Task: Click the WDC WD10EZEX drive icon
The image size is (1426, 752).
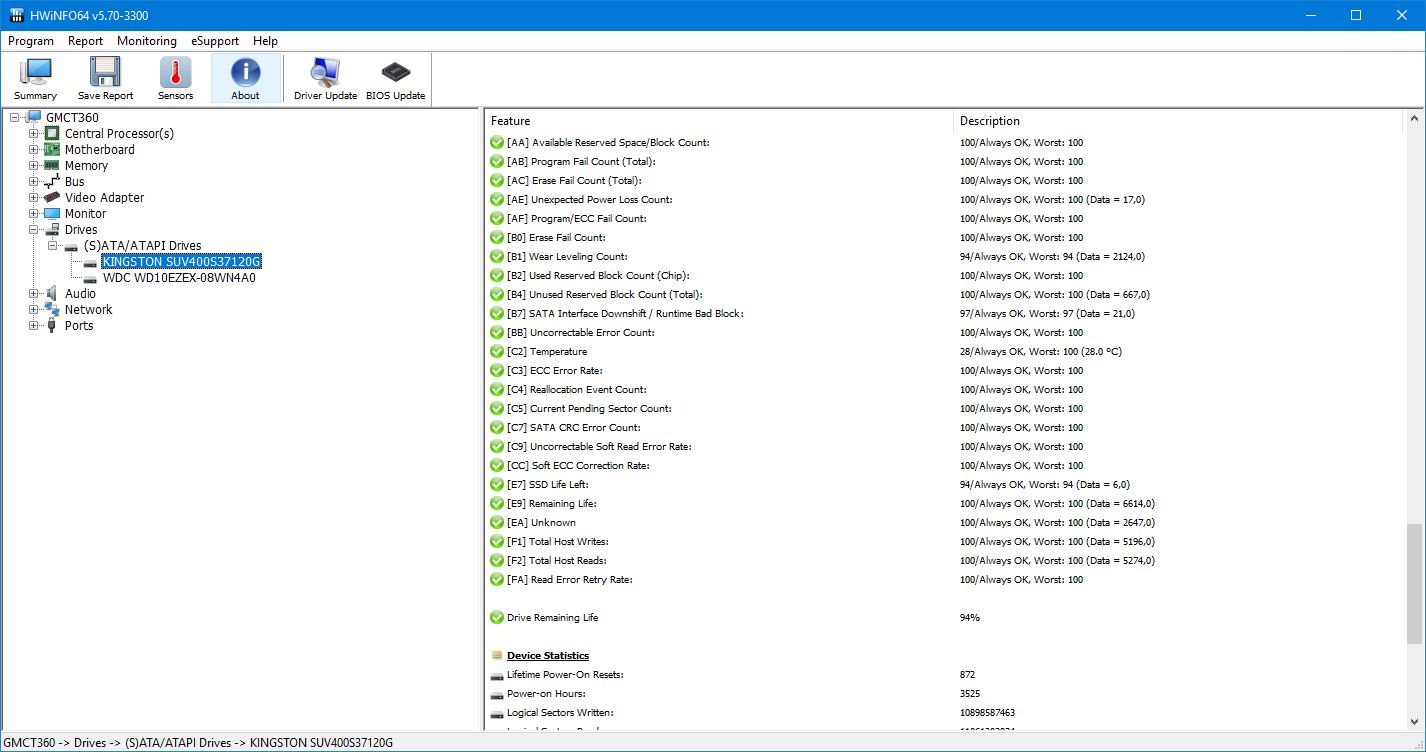Action: 91,278
